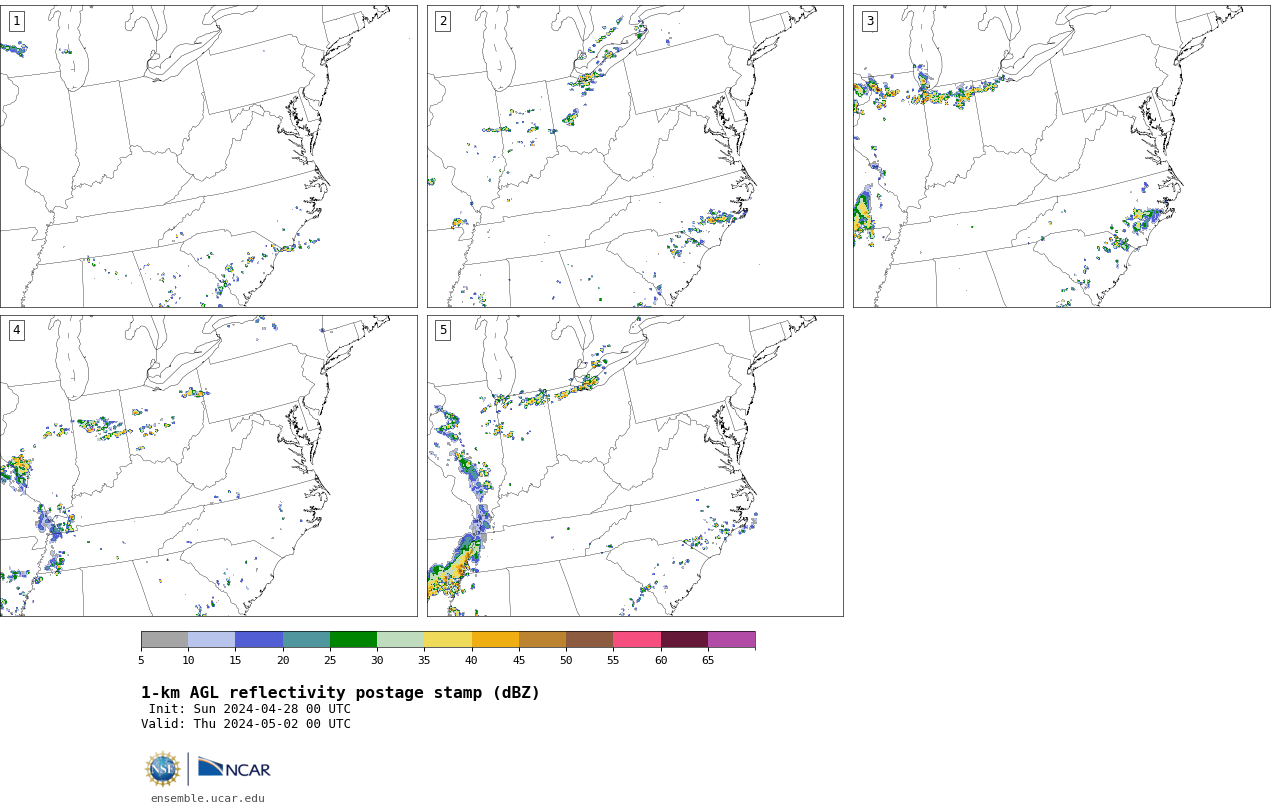
Task: Click the member number 4 label
Action: point(16,330)
